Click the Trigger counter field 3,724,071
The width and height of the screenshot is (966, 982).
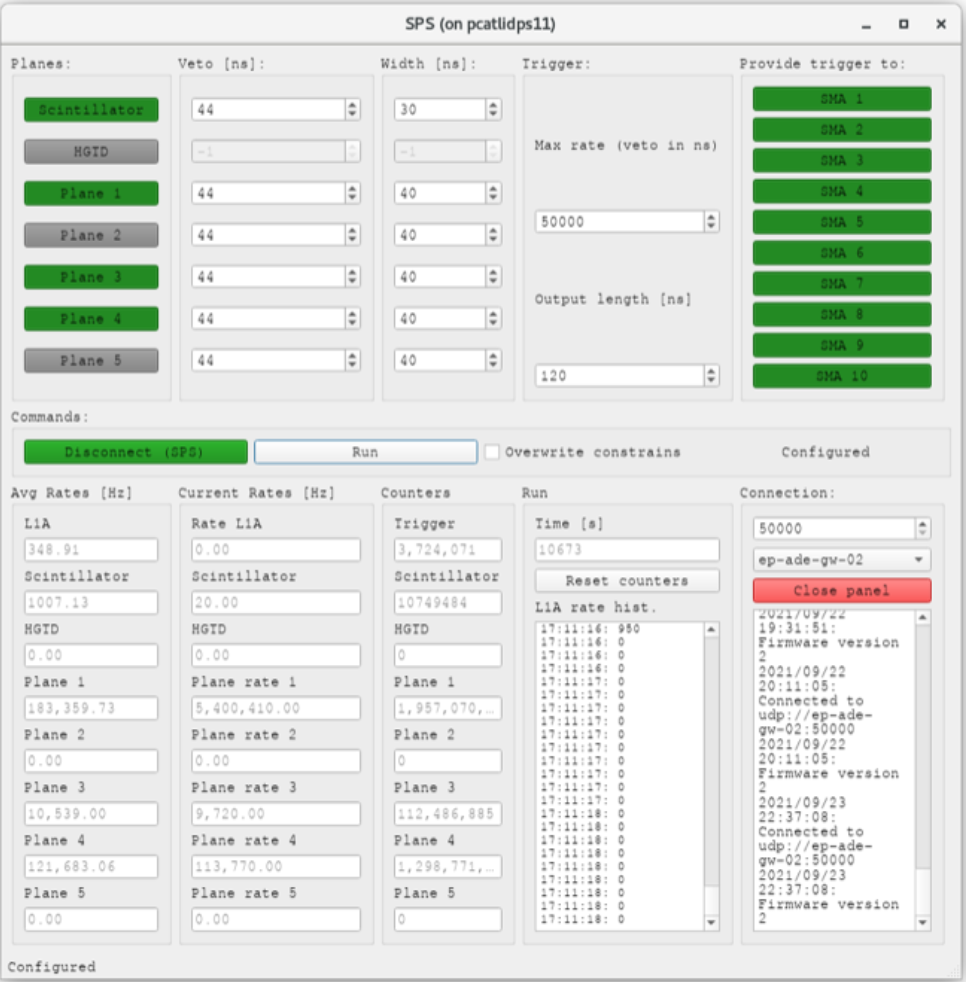448,550
